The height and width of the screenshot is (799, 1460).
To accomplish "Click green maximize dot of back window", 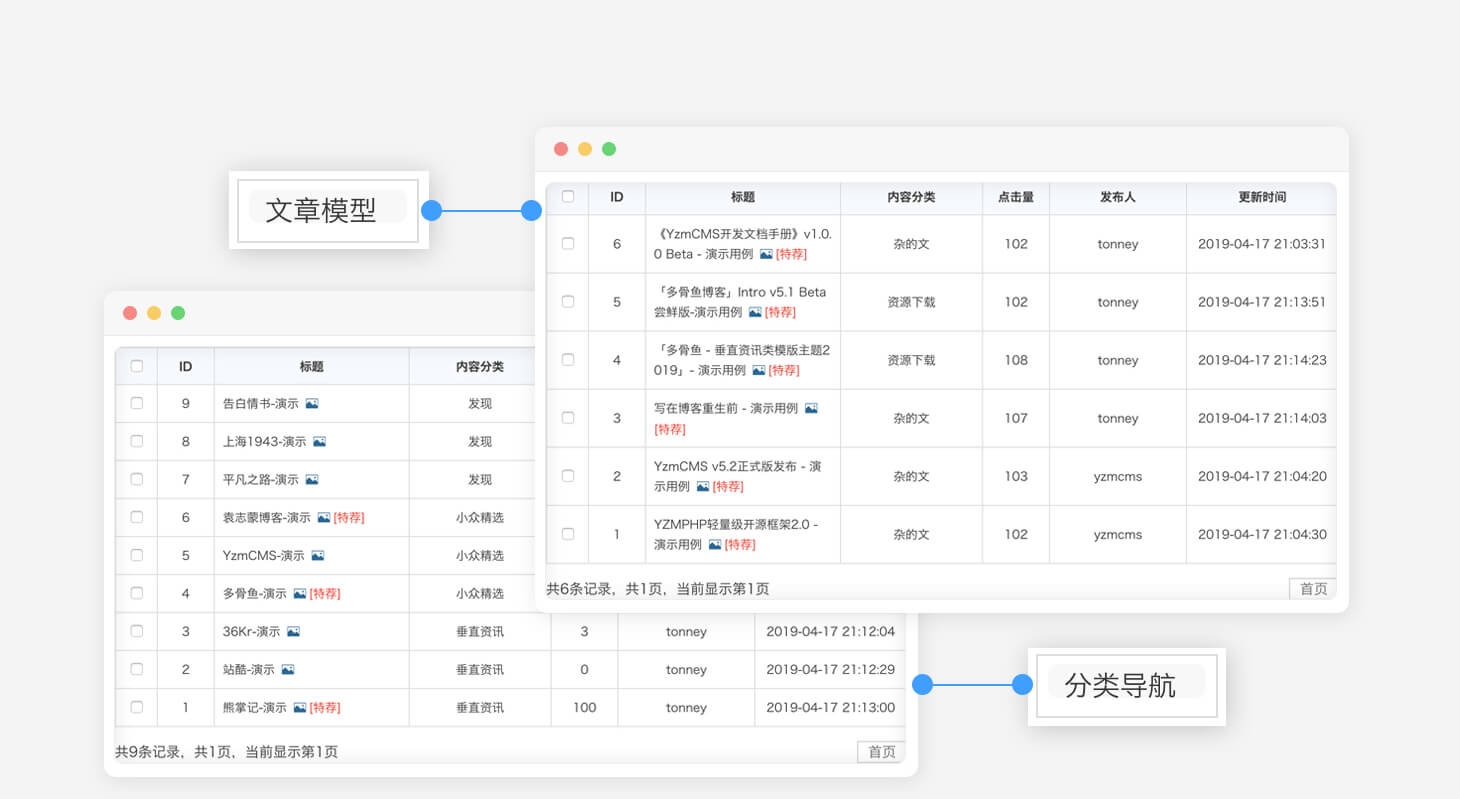I will pyautogui.click(x=178, y=313).
